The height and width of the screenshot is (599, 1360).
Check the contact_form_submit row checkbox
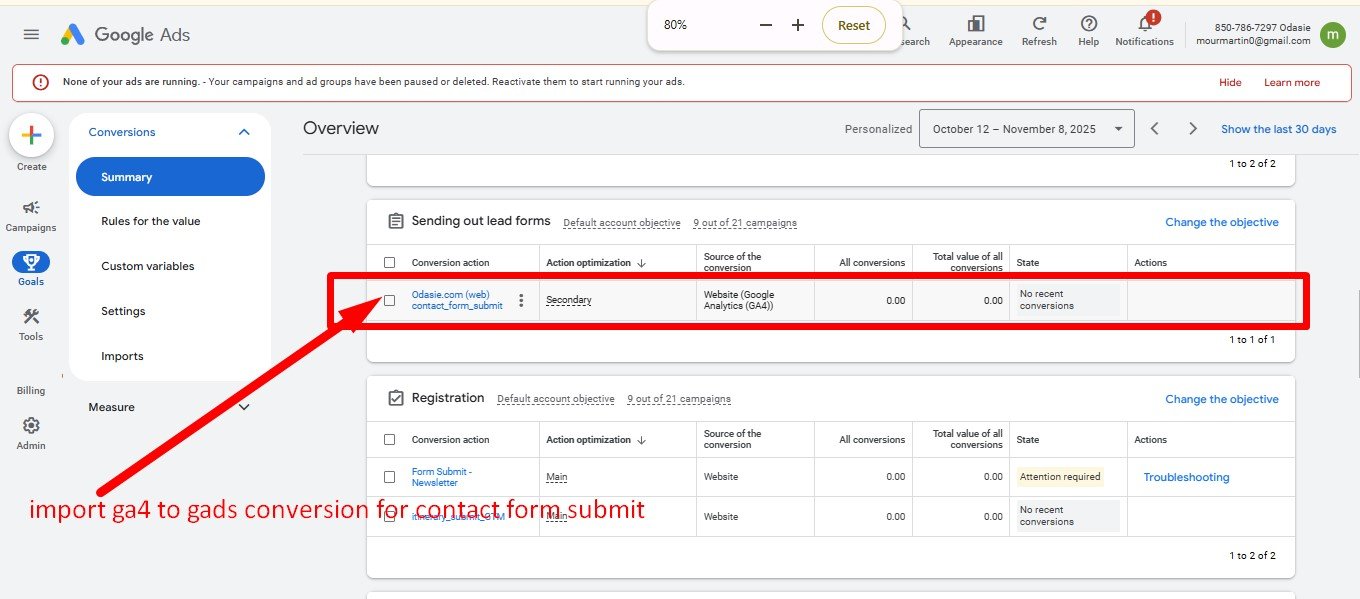(x=389, y=300)
